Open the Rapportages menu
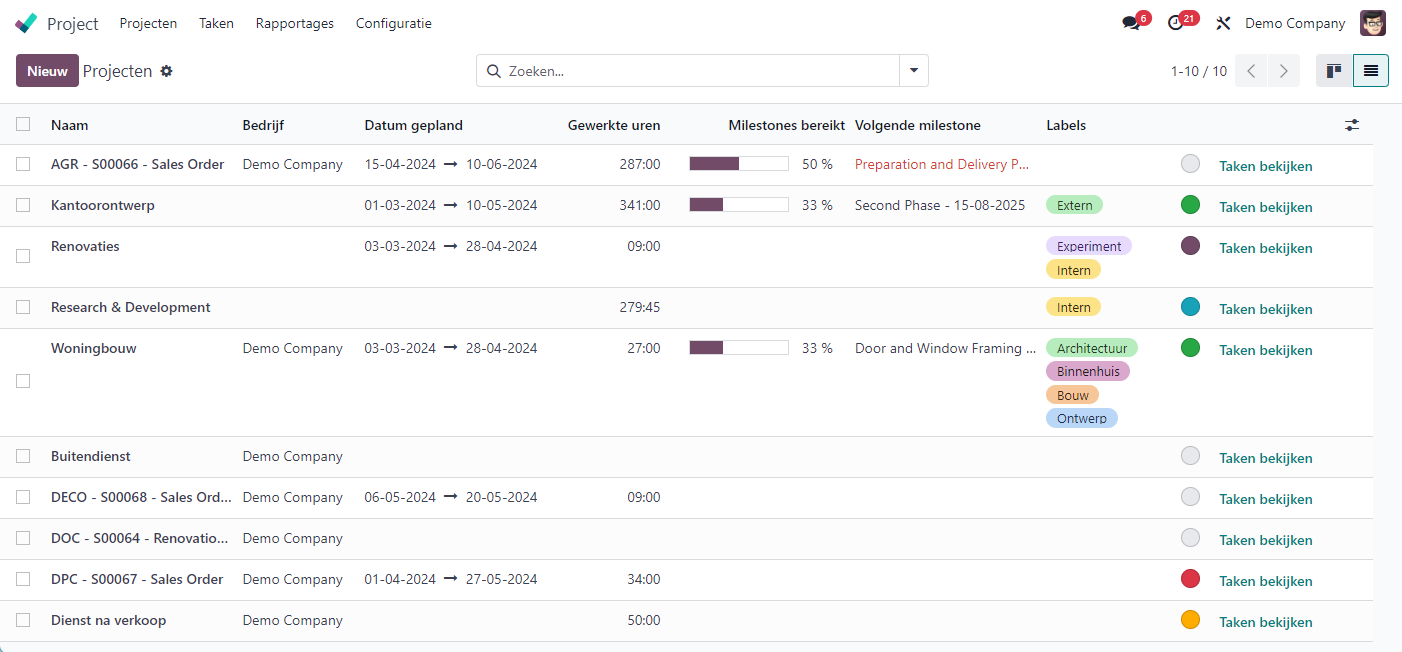This screenshot has width=1402, height=652. (294, 23)
